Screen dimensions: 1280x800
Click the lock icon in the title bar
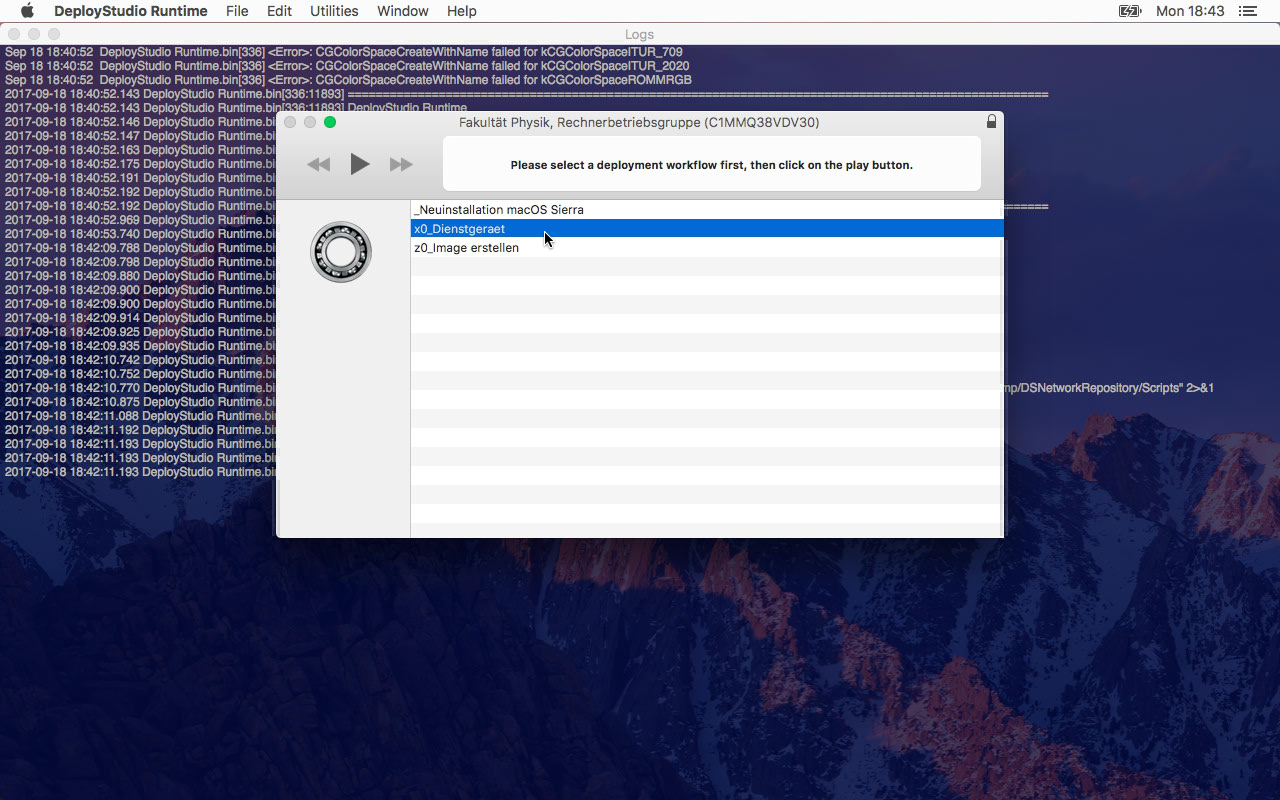[x=991, y=122]
